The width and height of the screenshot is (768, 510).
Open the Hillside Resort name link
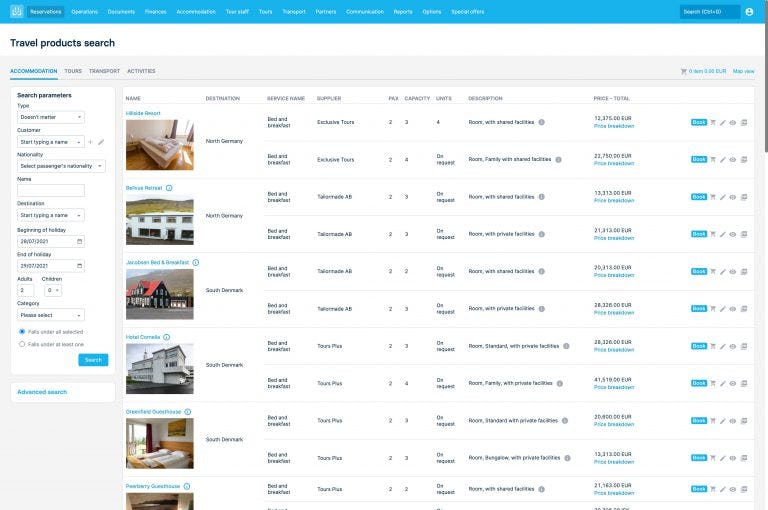tap(143, 113)
